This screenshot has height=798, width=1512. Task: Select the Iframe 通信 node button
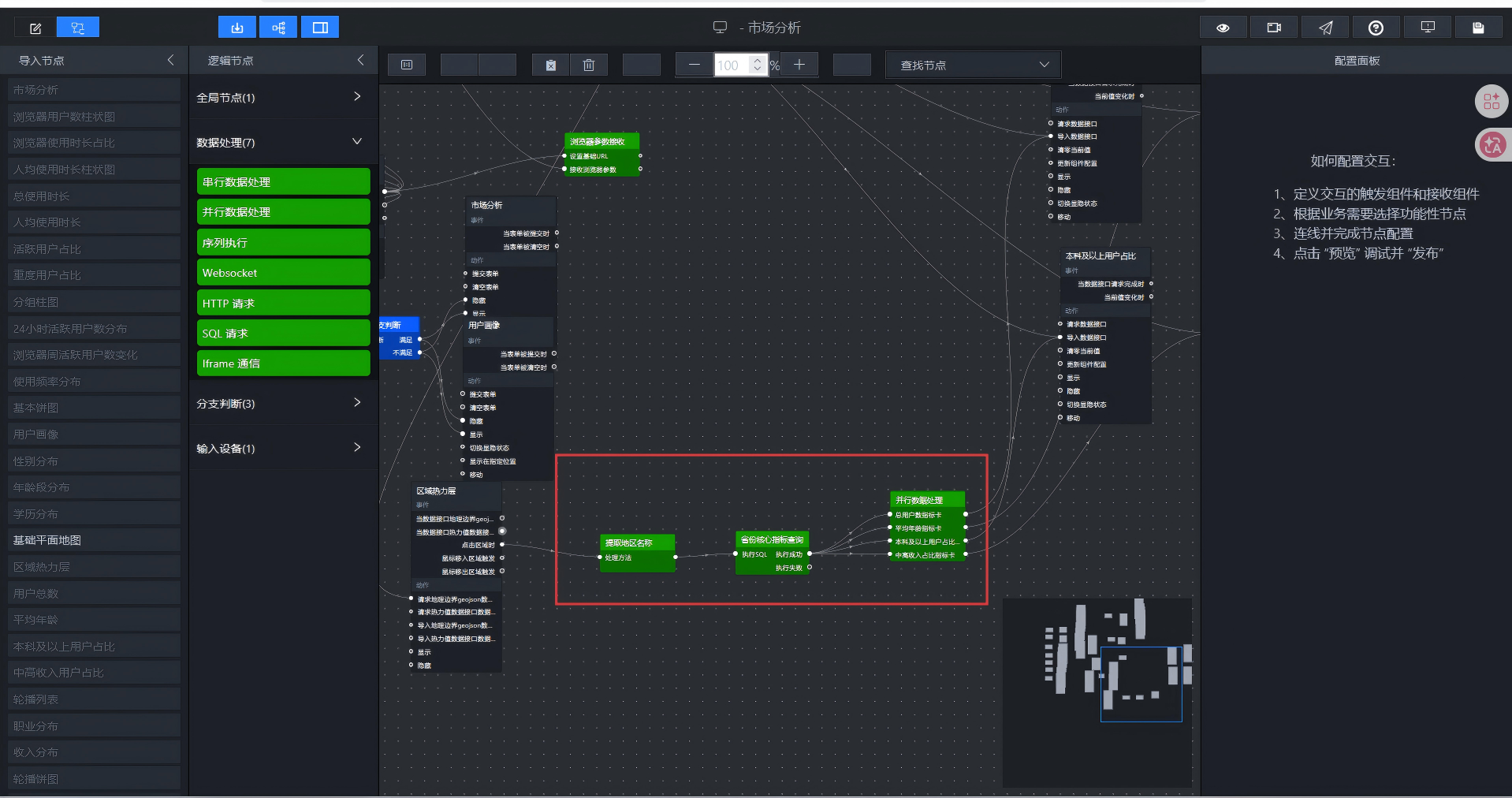284,363
